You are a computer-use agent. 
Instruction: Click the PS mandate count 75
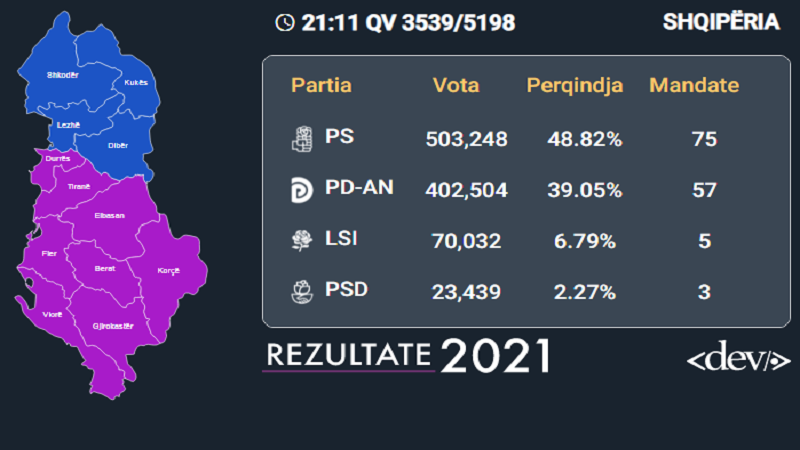[x=705, y=139]
